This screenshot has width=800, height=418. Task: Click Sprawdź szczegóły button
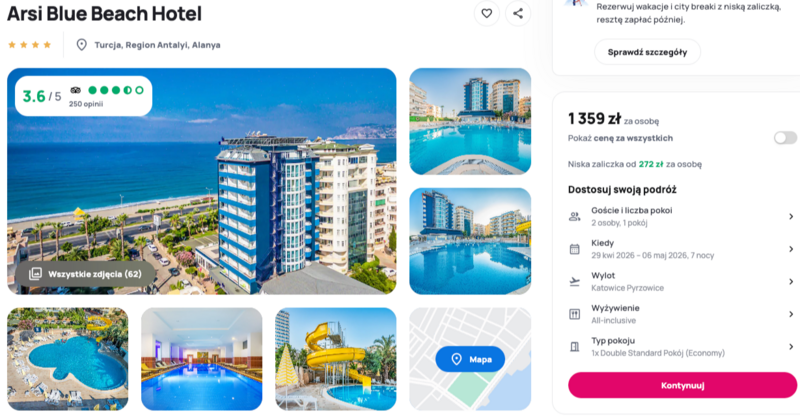[x=647, y=52]
